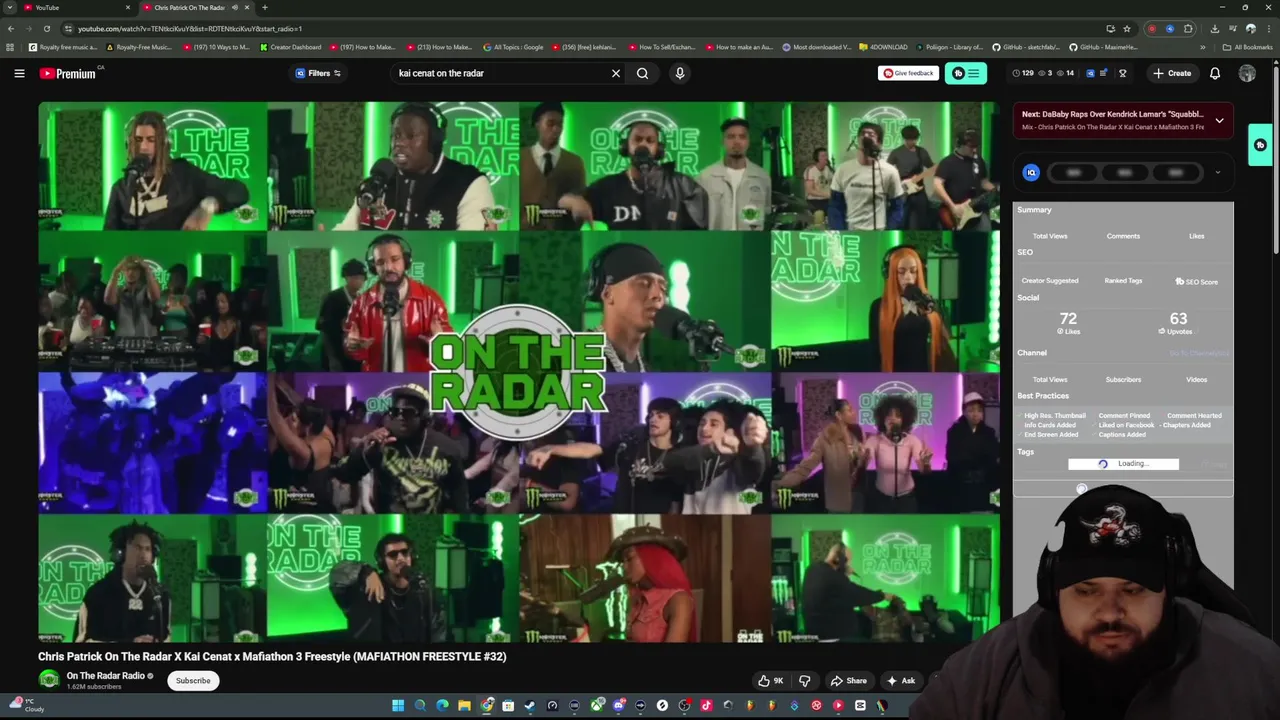Select the Creator Suggested label

1050,281
